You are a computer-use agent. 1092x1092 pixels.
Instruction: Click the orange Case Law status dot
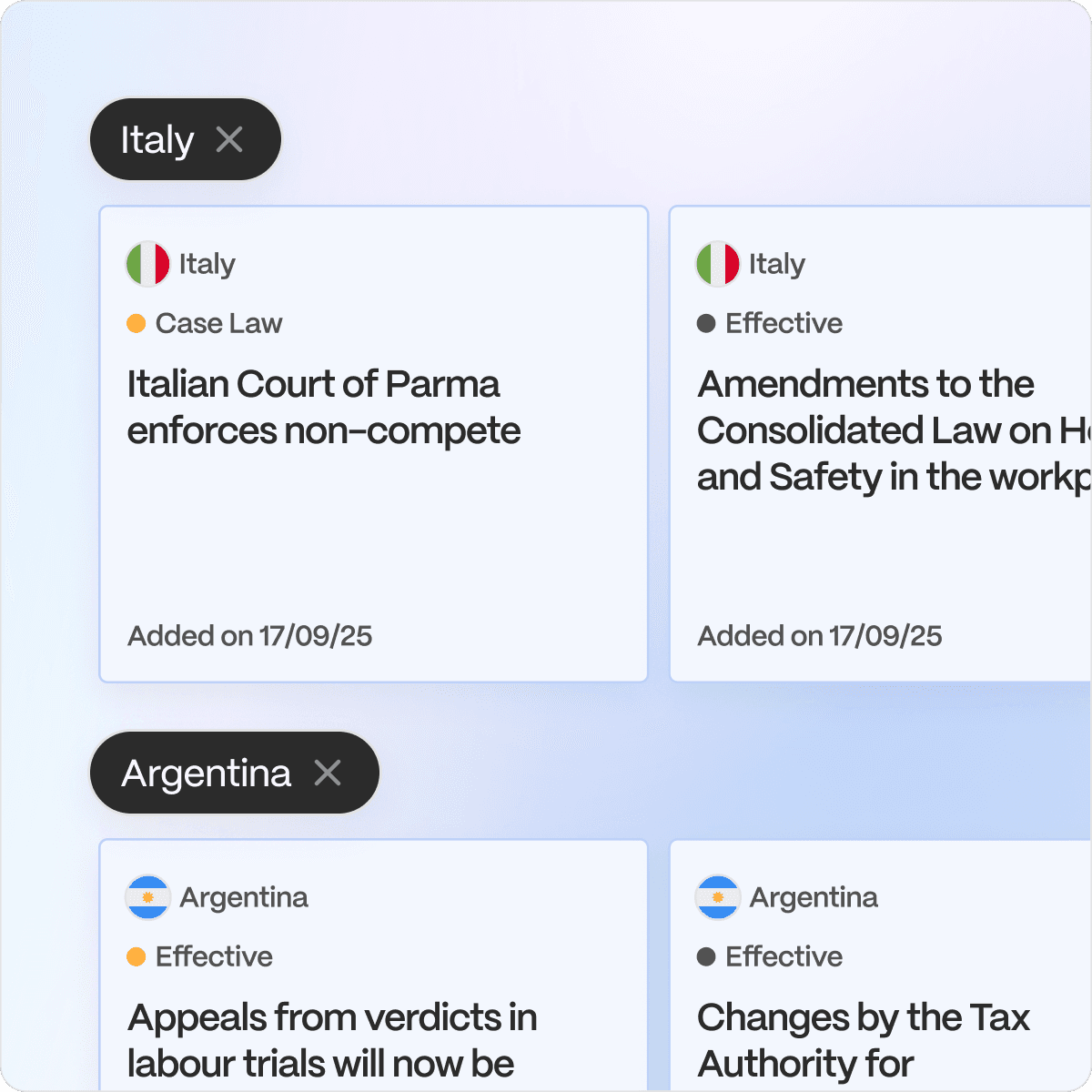136,323
